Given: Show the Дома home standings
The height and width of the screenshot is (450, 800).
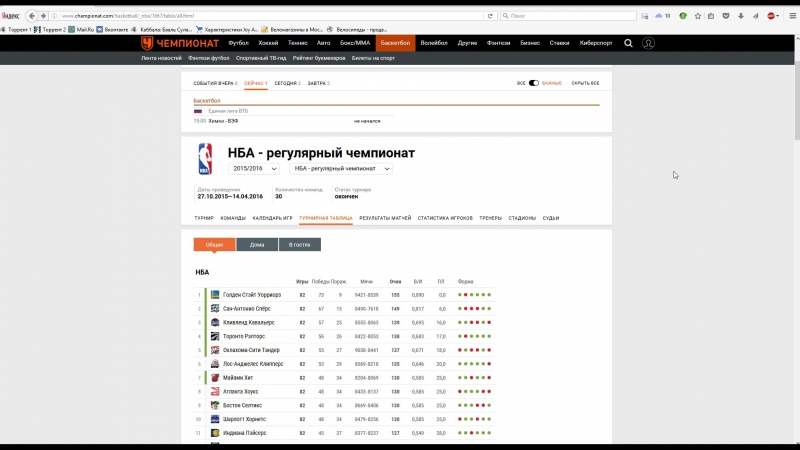Looking at the screenshot, I should 257,244.
